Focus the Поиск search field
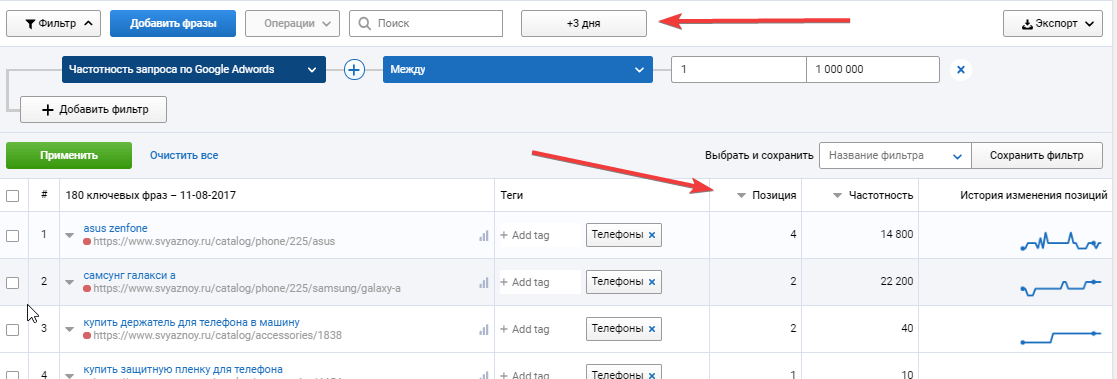 pyautogui.click(x=426, y=24)
